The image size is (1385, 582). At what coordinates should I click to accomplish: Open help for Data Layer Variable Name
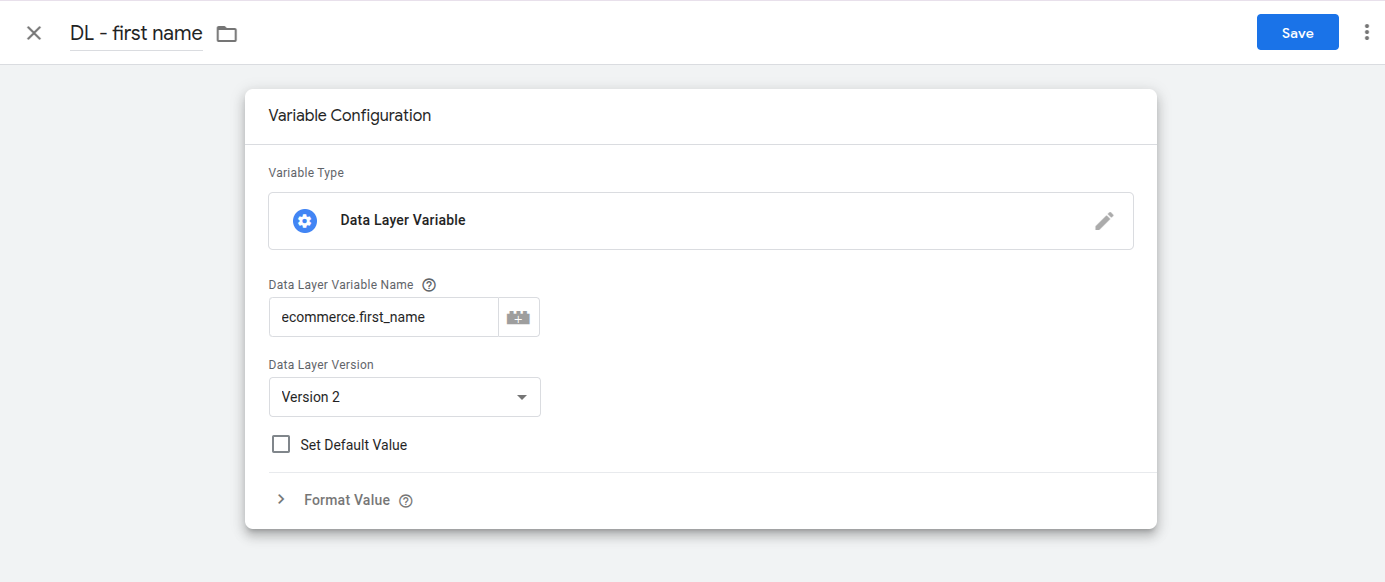429,284
